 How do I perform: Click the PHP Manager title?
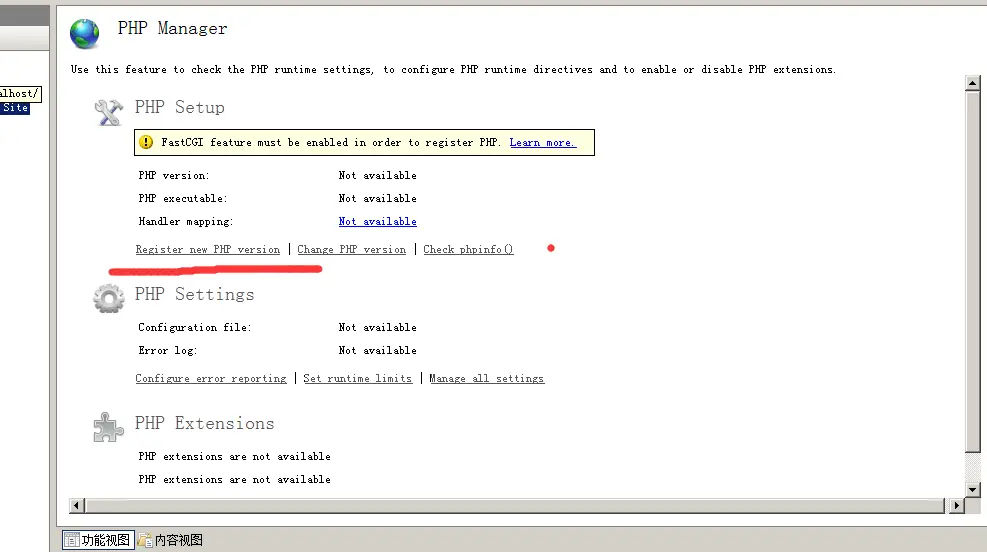point(172,29)
